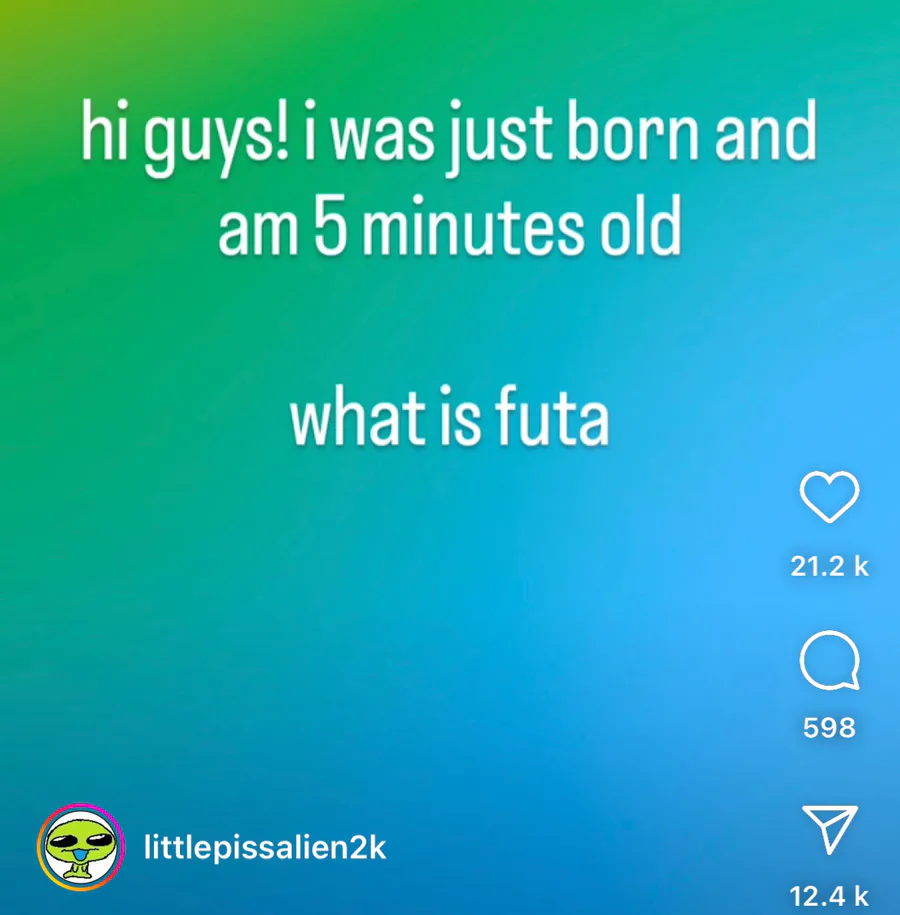Viewport: 900px width, 915px height.
Task: Tap the 598 comments count
Action: (829, 727)
